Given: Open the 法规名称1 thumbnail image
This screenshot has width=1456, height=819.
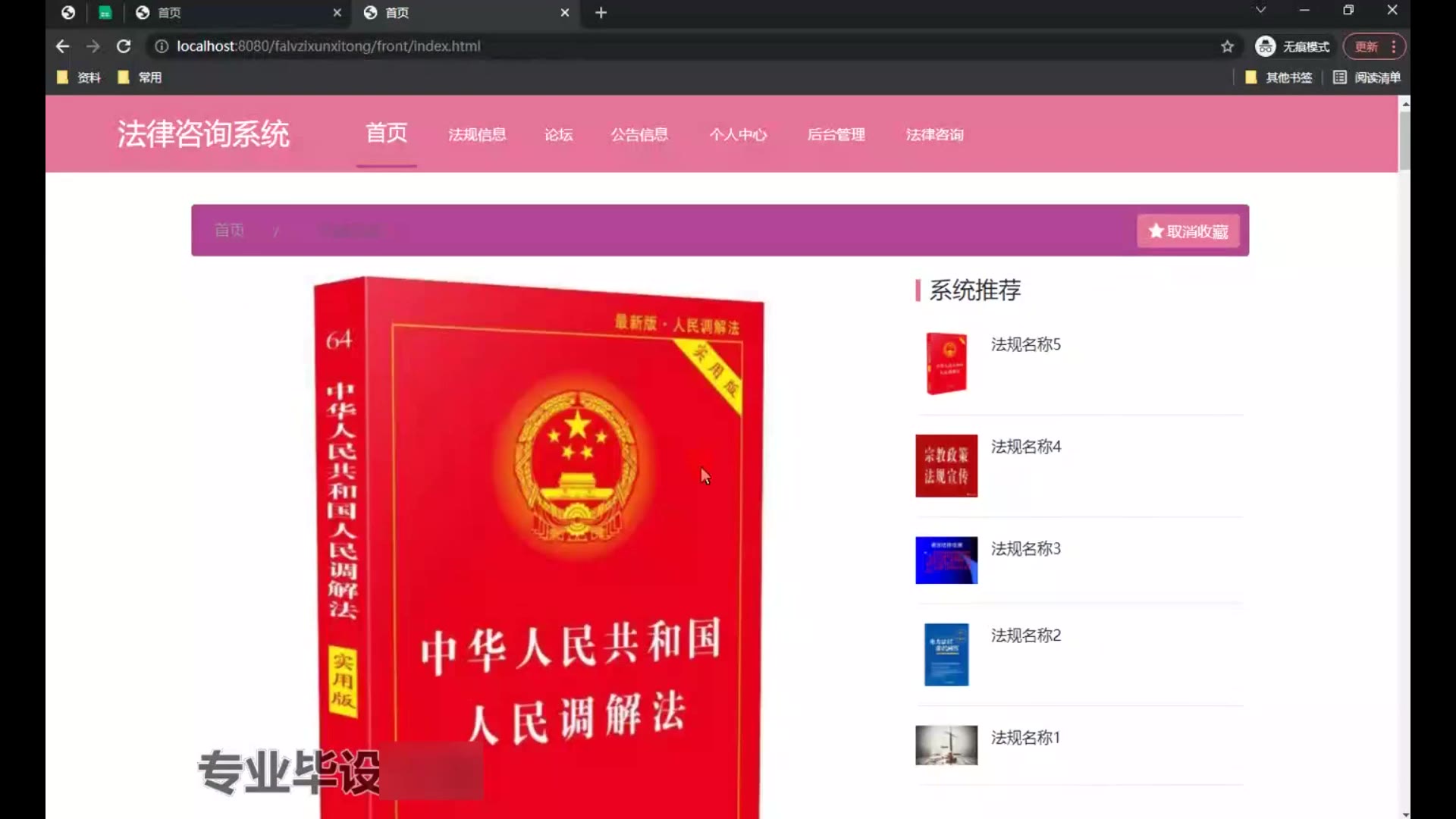Looking at the screenshot, I should (946, 745).
